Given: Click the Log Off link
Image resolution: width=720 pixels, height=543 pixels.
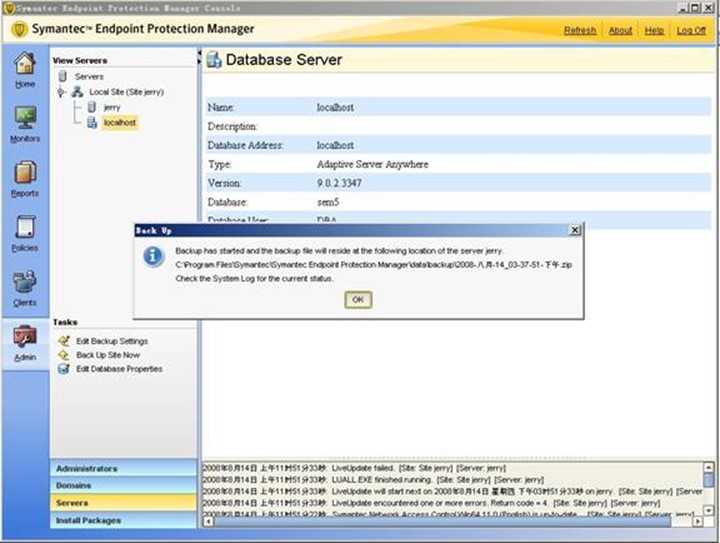Looking at the screenshot, I should (x=691, y=30).
